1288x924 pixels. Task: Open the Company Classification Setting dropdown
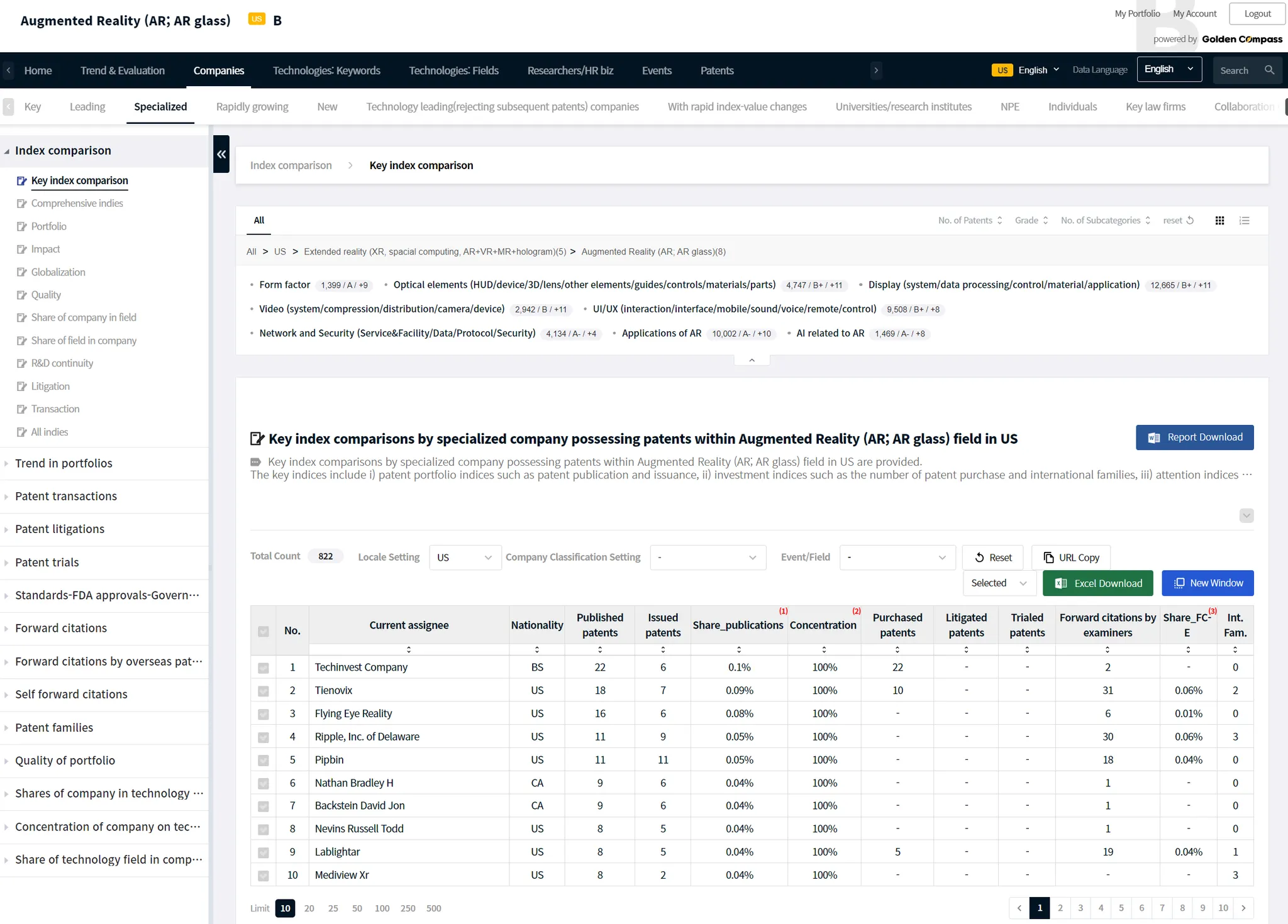pyautogui.click(x=708, y=558)
